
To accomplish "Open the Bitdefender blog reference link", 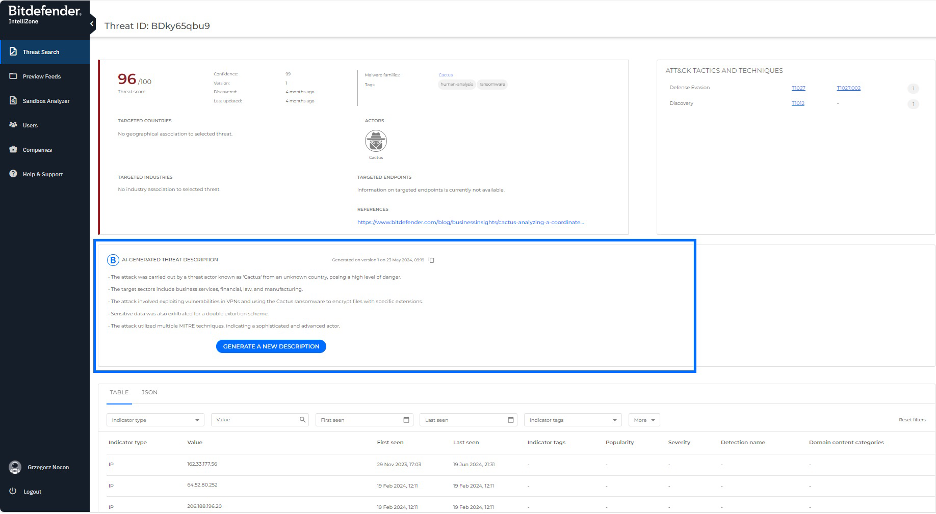I will click(x=470, y=222).
